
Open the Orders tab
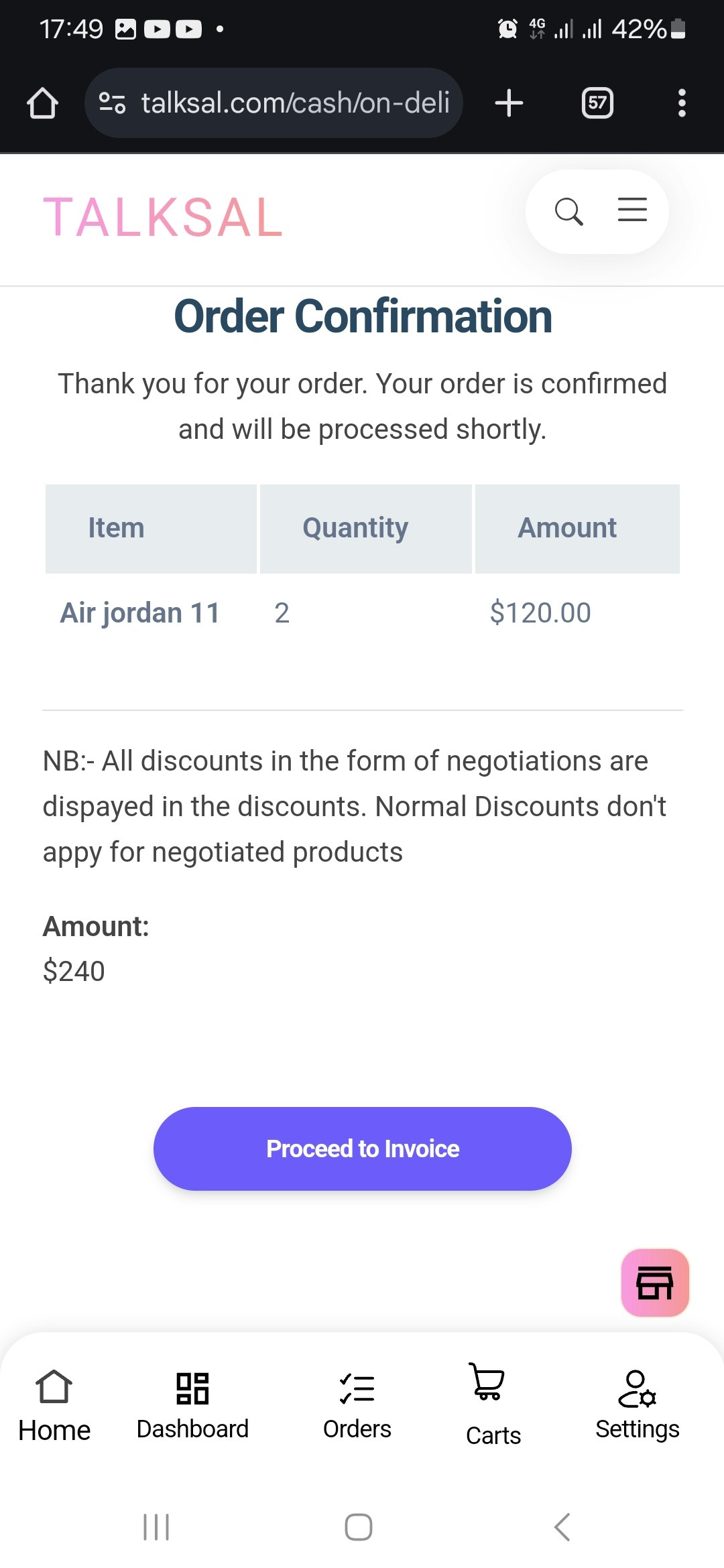[x=357, y=1405]
